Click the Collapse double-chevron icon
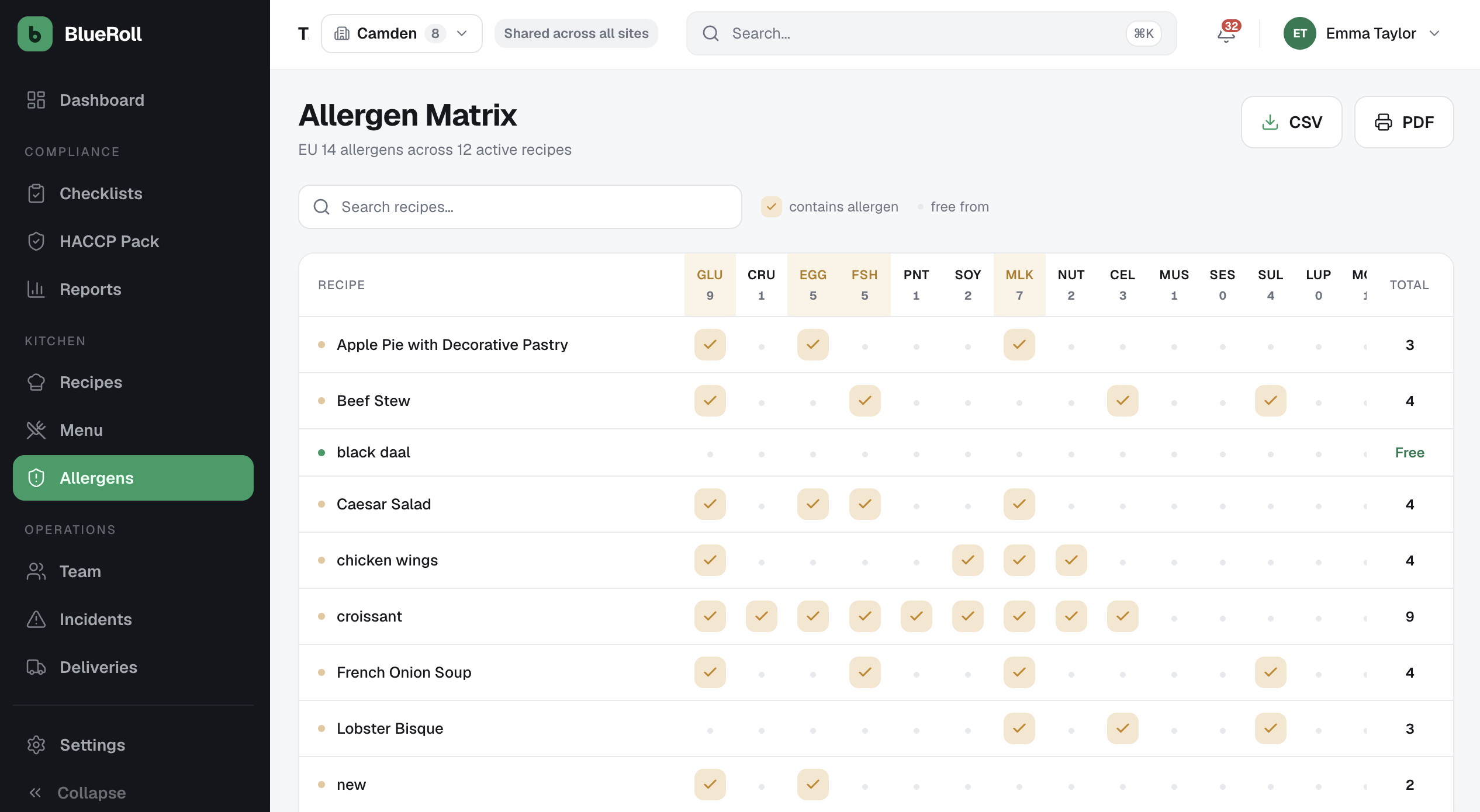Screen dimensions: 1480x812 click(35, 793)
